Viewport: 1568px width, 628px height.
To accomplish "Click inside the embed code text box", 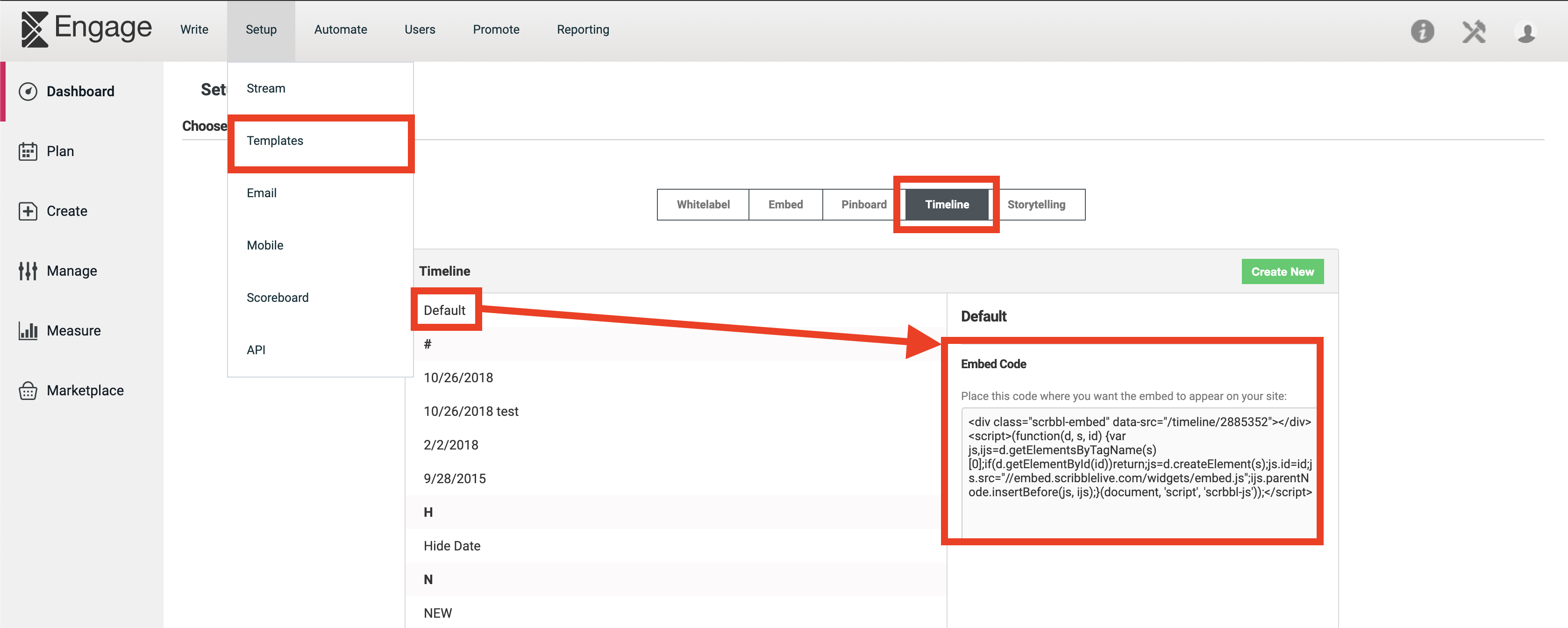I will (x=1139, y=472).
